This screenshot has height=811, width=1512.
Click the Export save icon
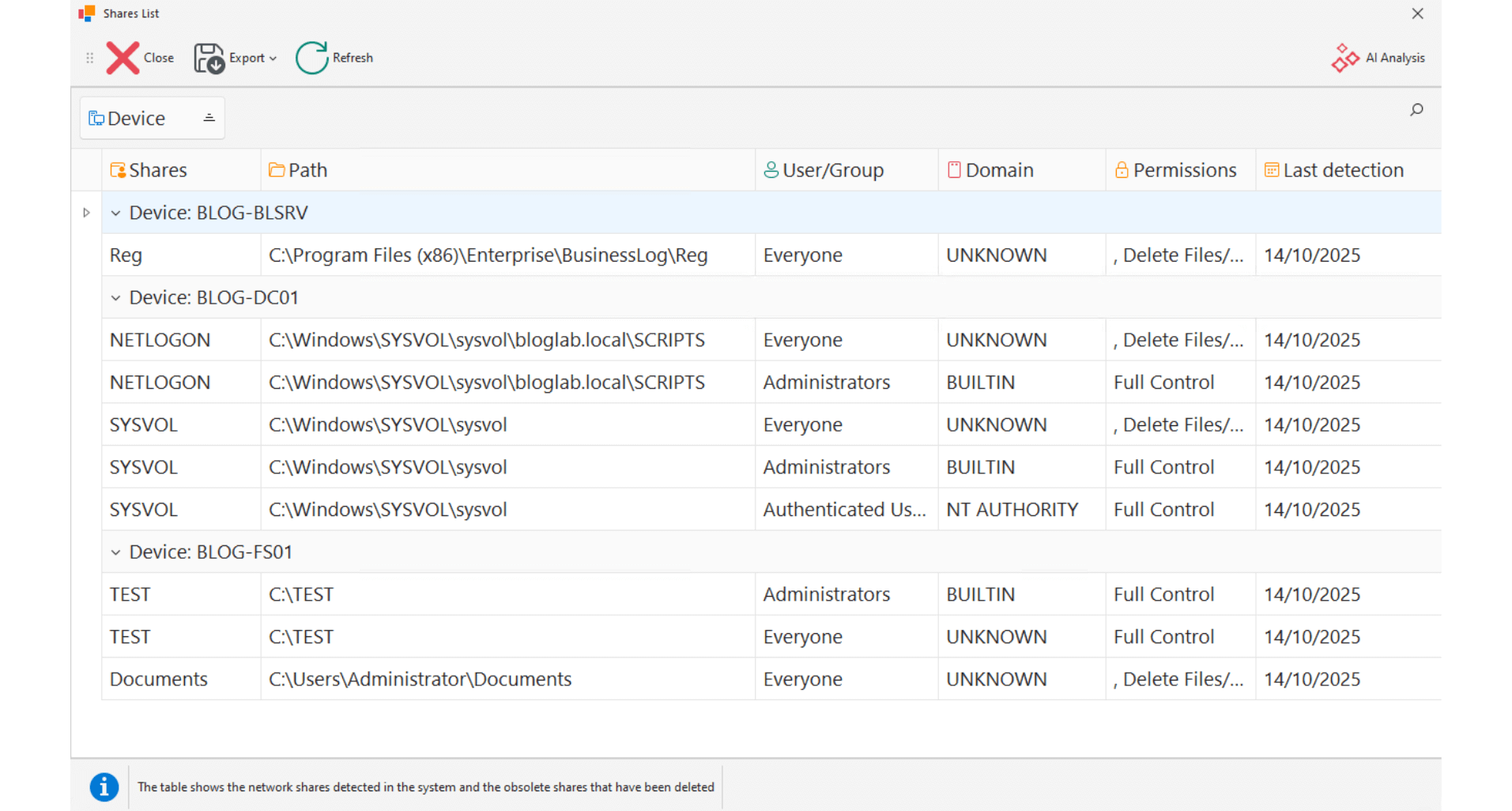[209, 58]
